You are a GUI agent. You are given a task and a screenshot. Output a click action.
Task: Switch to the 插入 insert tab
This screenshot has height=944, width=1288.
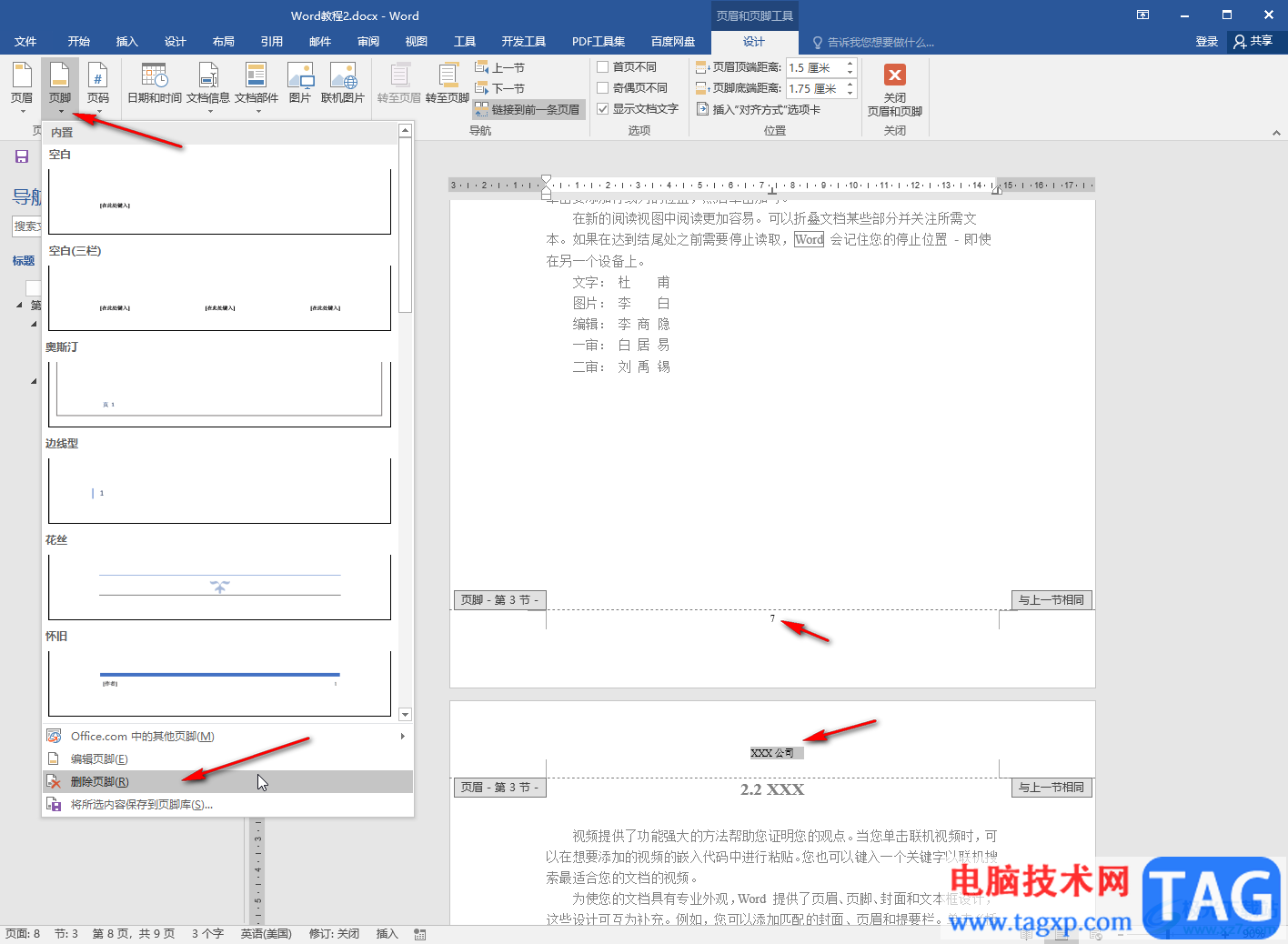(x=127, y=42)
